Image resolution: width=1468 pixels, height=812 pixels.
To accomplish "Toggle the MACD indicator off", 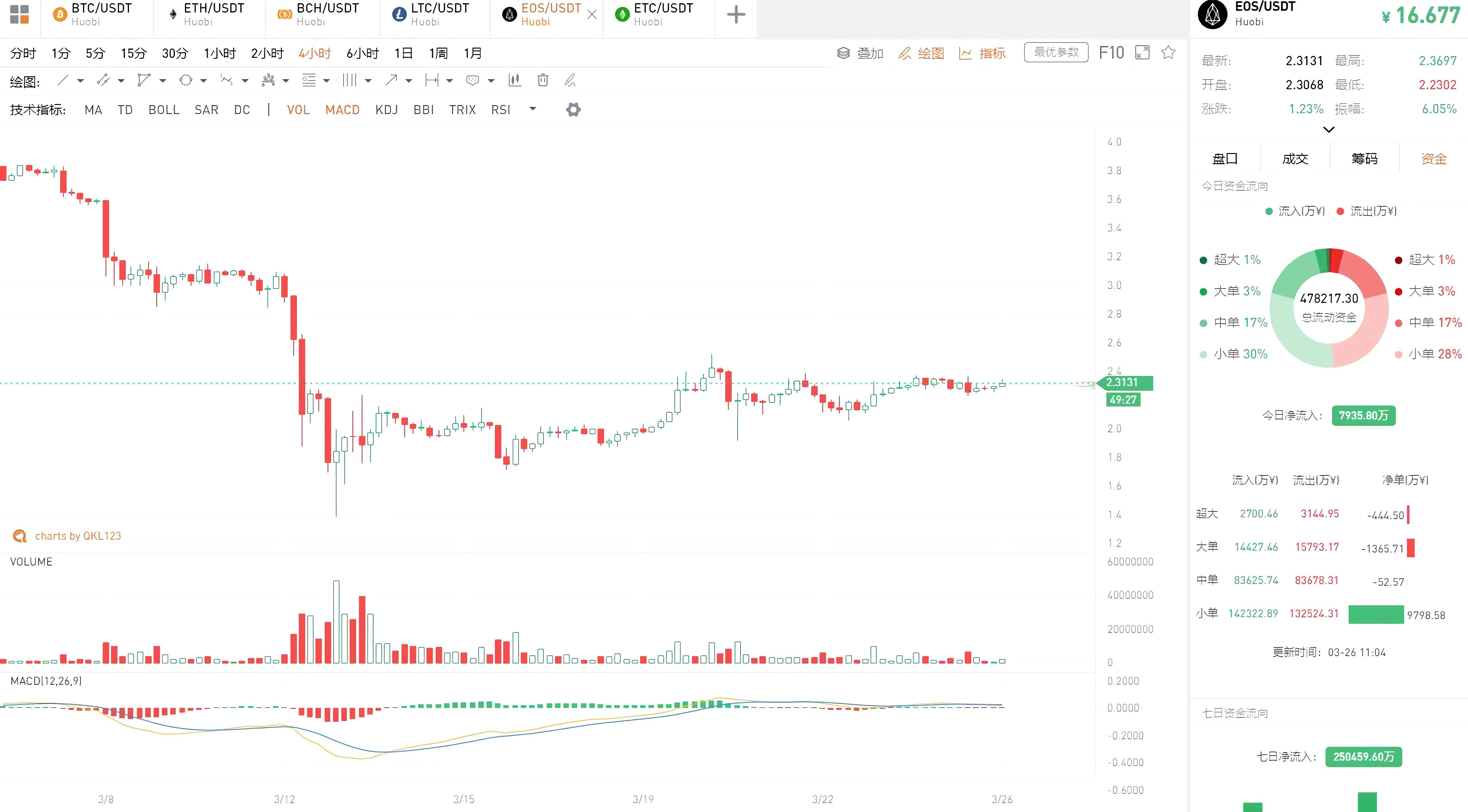I will pyautogui.click(x=342, y=109).
